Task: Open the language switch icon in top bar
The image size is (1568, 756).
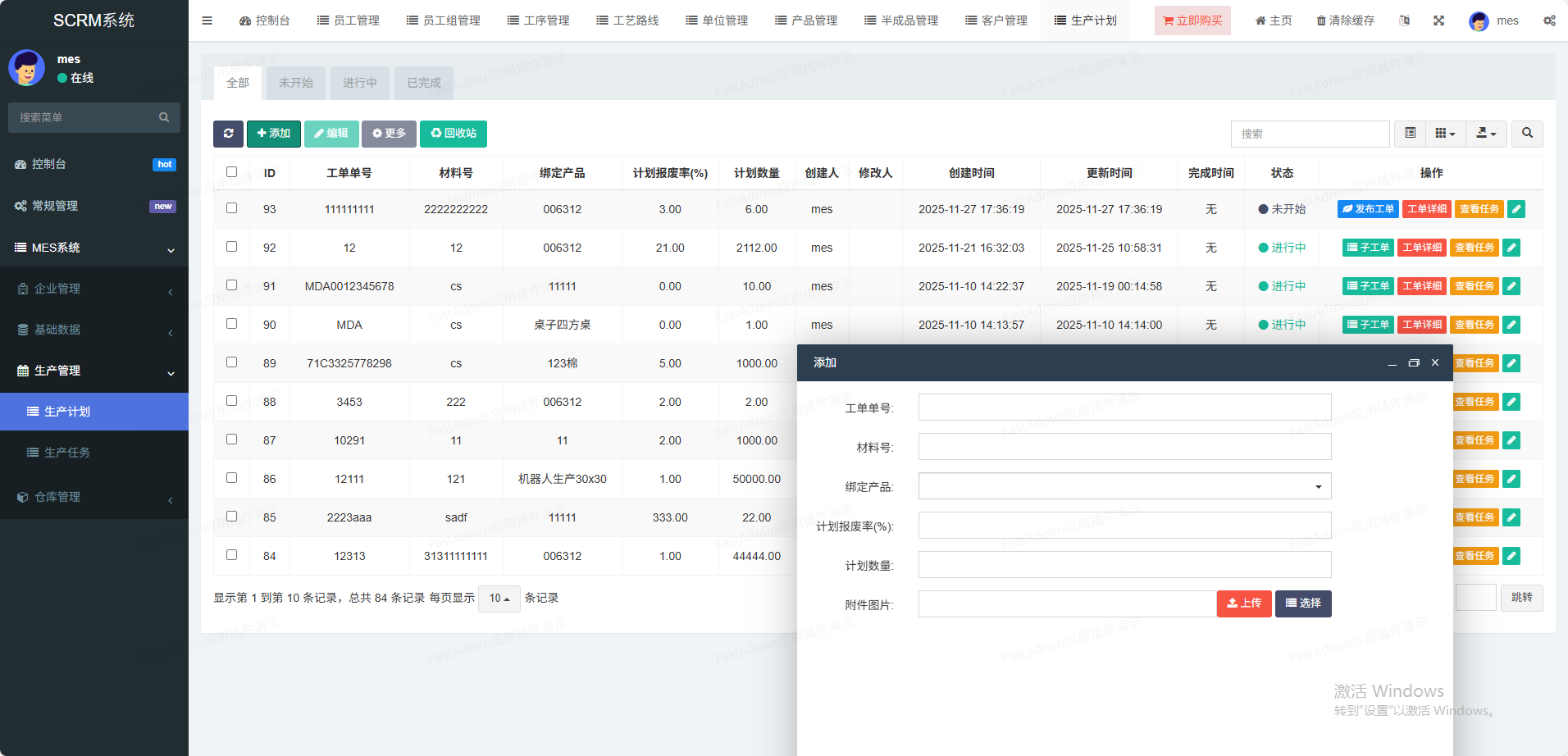Action: (x=1405, y=20)
